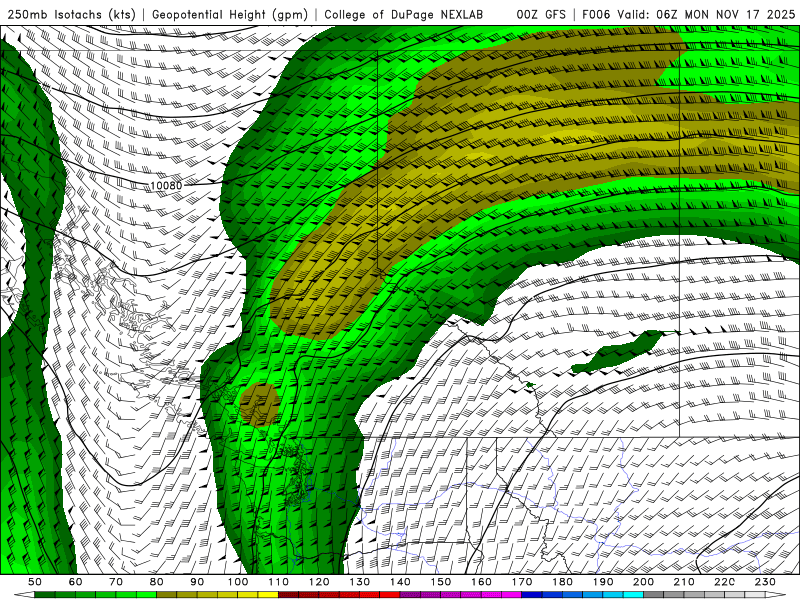Click the 'Geopotential Height (gpm)' title text
Viewport: 800px width, 600px height.
[x=230, y=15]
